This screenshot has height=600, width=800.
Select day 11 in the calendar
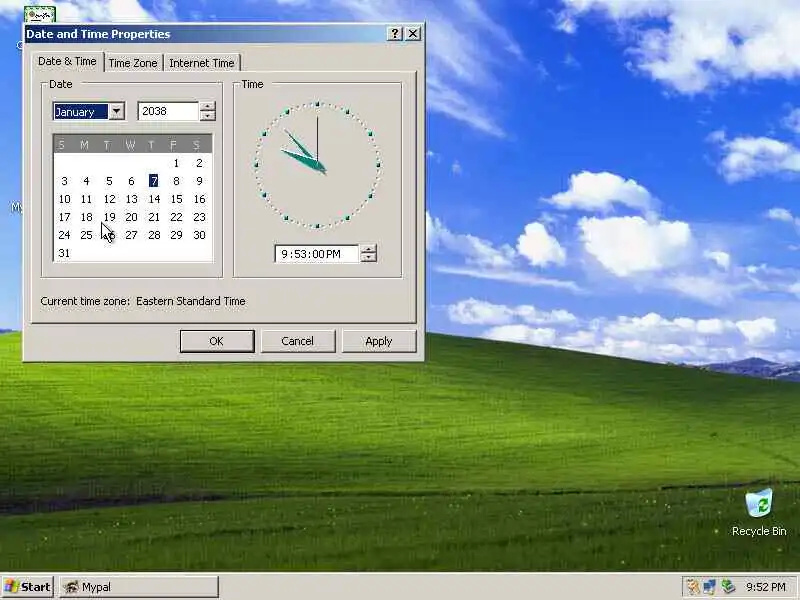click(86, 199)
